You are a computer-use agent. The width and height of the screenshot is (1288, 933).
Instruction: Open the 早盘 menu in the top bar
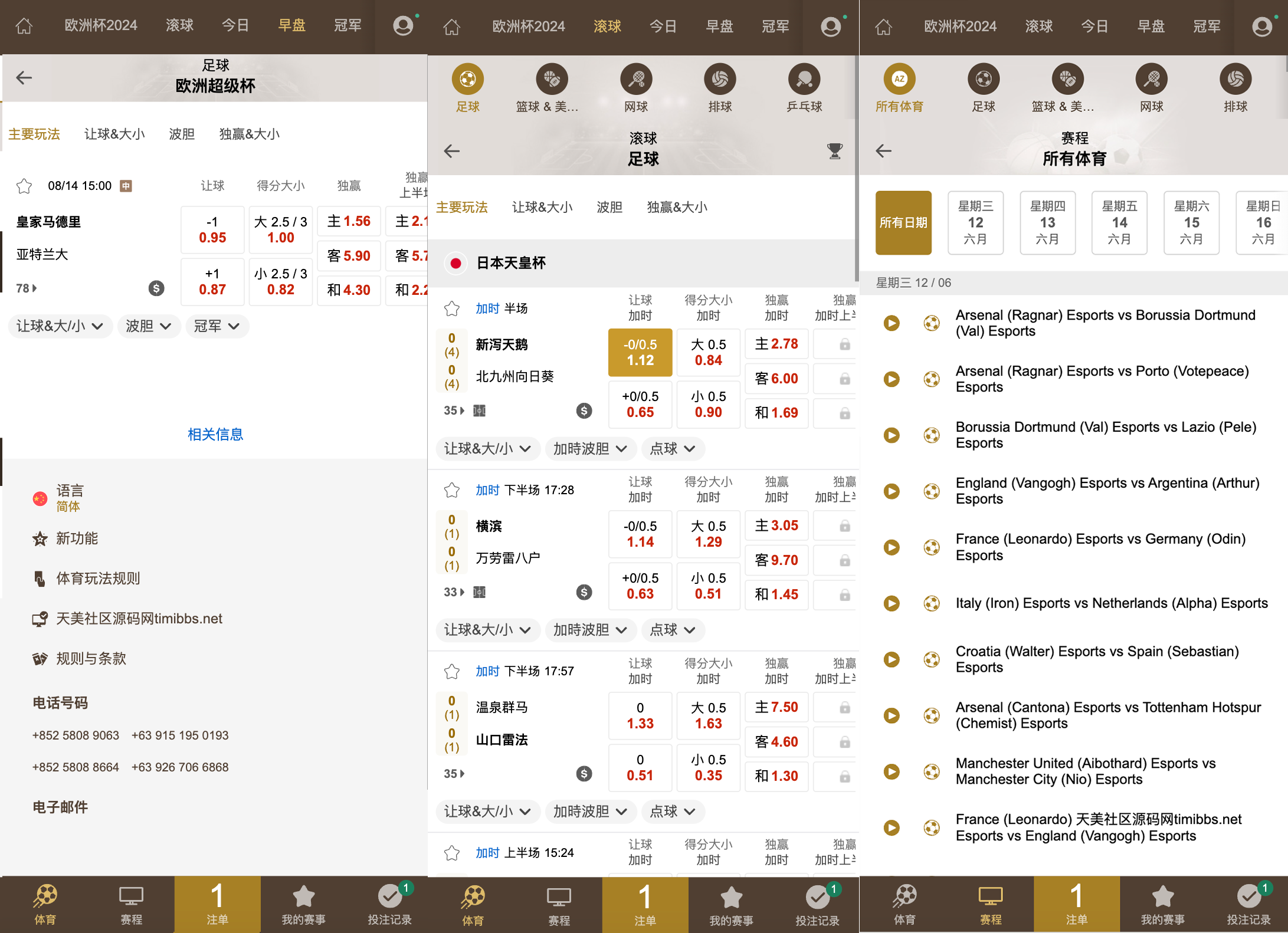tap(292, 26)
